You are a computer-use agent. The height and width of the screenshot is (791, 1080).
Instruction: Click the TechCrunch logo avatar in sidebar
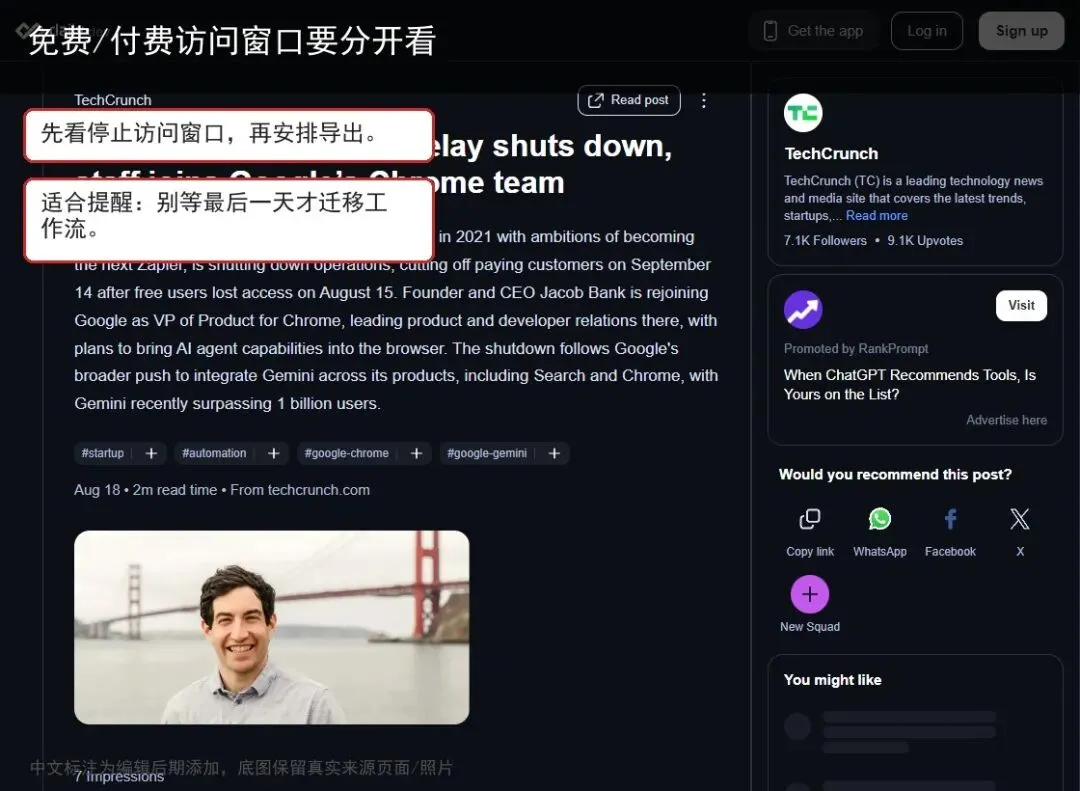pyautogui.click(x=803, y=113)
